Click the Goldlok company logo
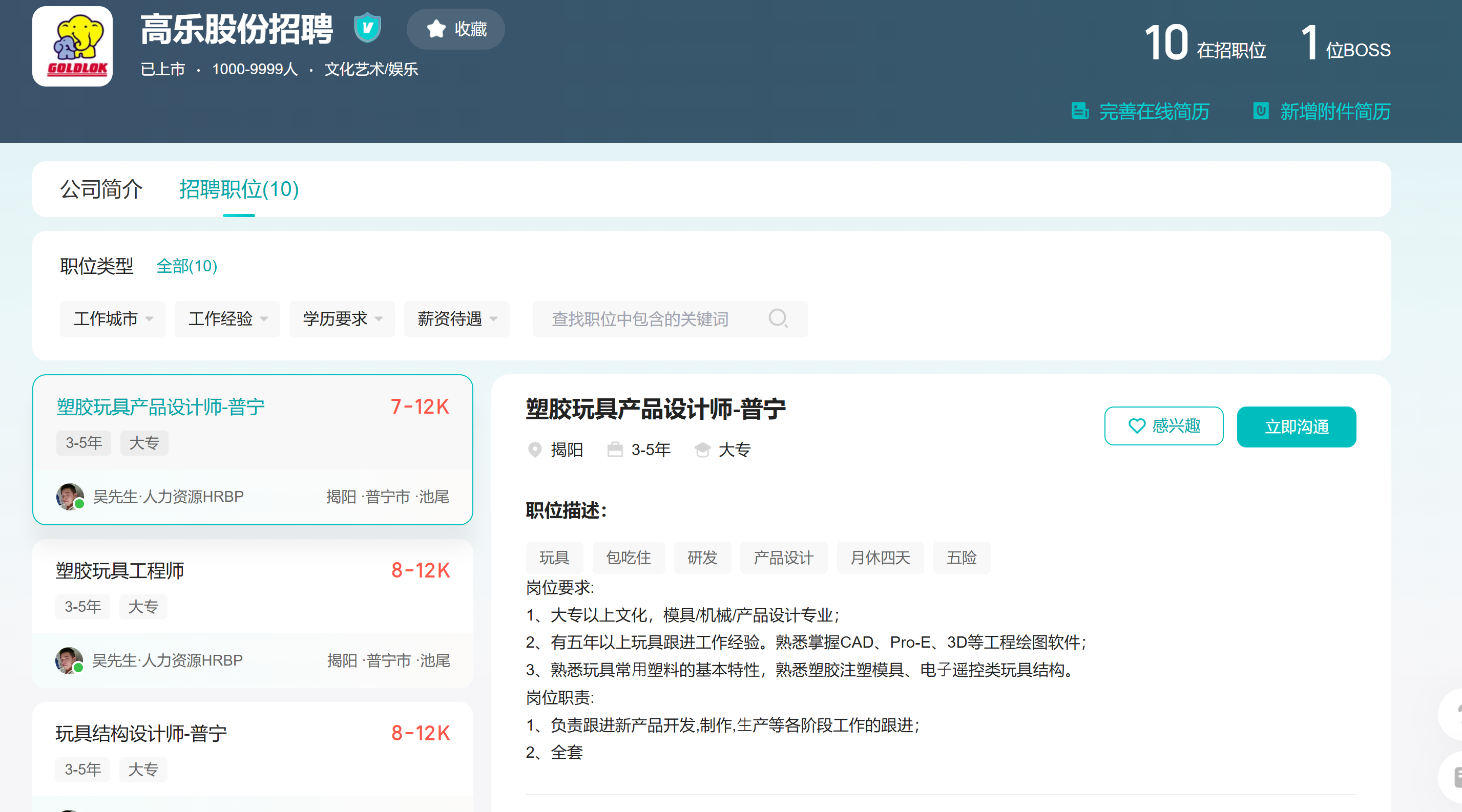Image resolution: width=1462 pixels, height=812 pixels. 73,47
